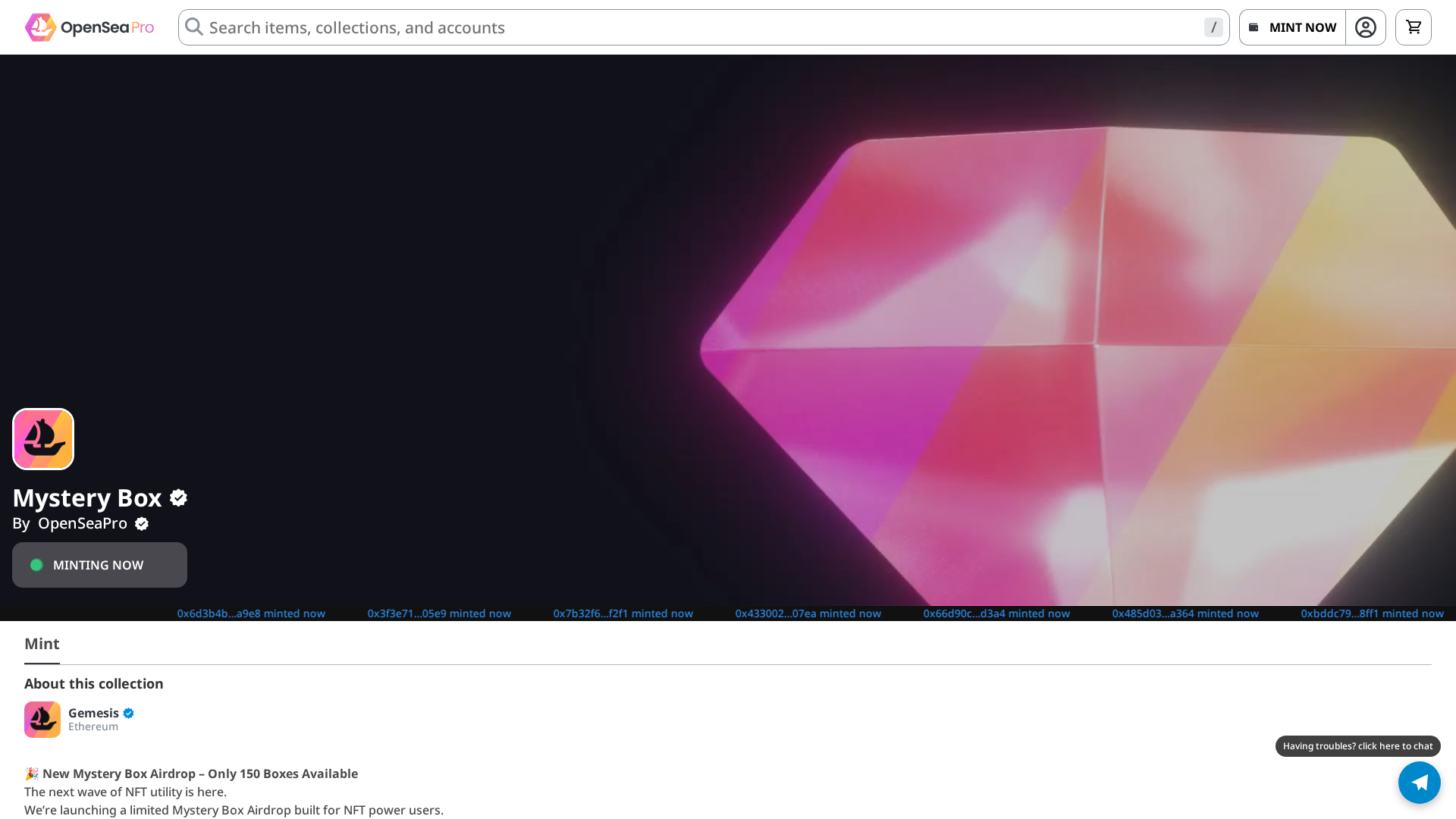Click the Gemesis collection name

[93, 713]
